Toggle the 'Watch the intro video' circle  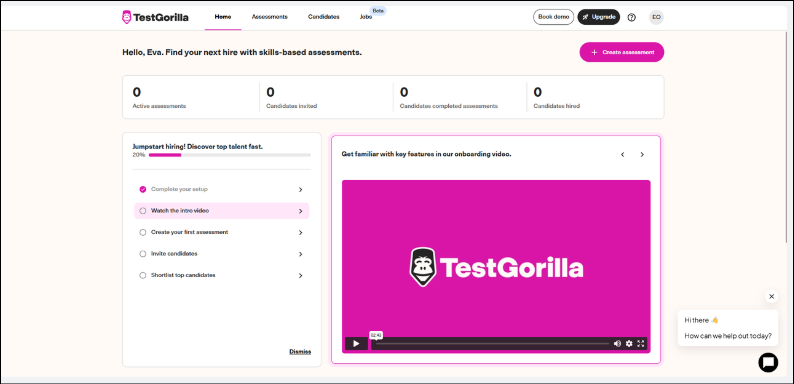143,211
